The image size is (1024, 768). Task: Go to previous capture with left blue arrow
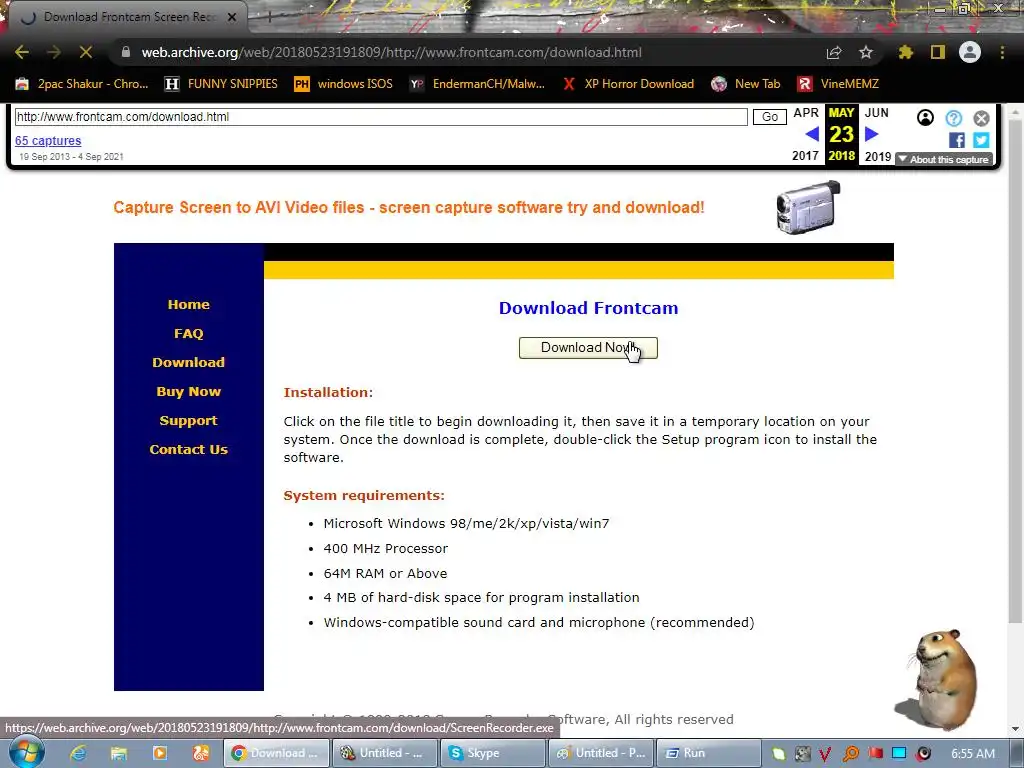(812, 135)
